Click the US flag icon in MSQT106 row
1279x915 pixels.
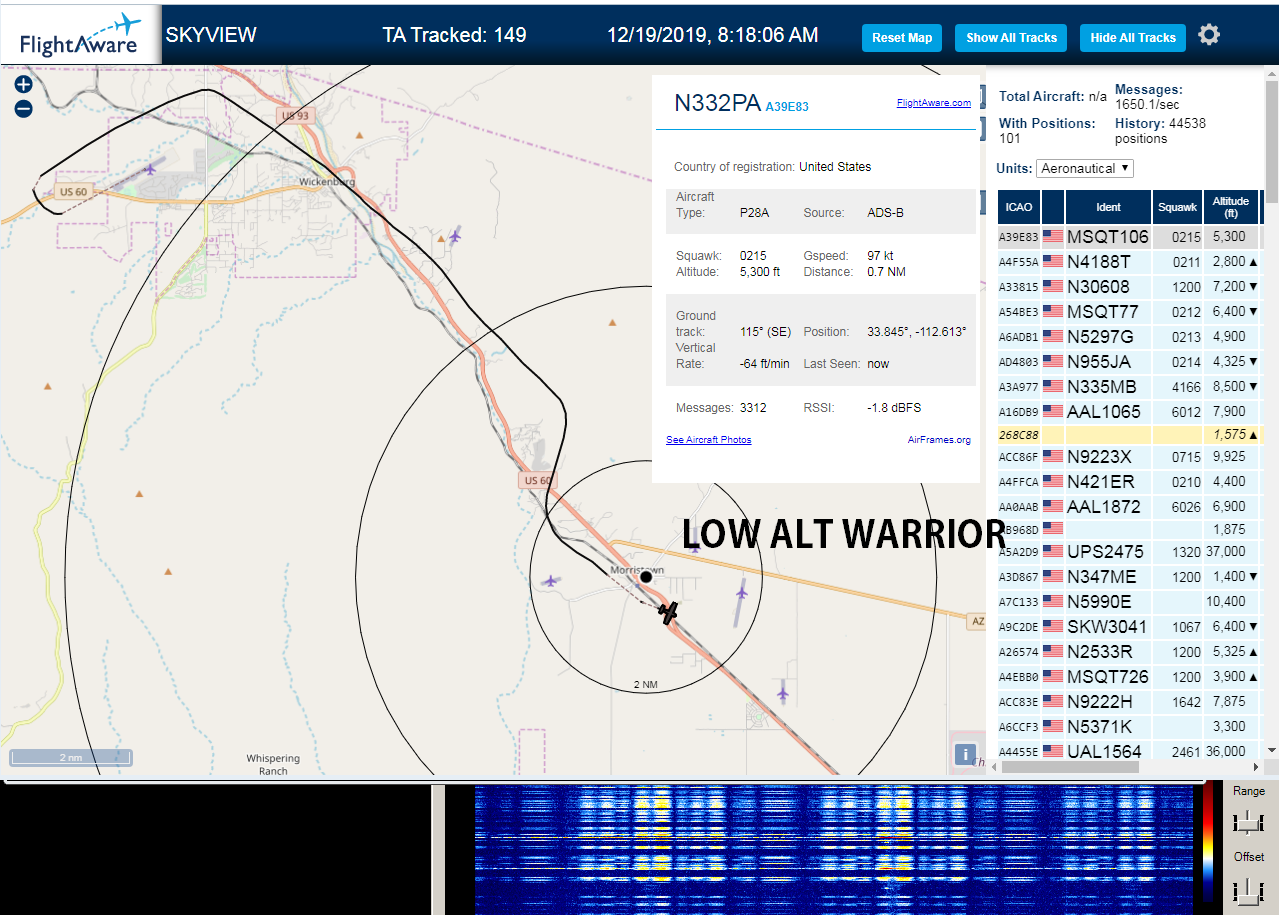click(x=1053, y=237)
